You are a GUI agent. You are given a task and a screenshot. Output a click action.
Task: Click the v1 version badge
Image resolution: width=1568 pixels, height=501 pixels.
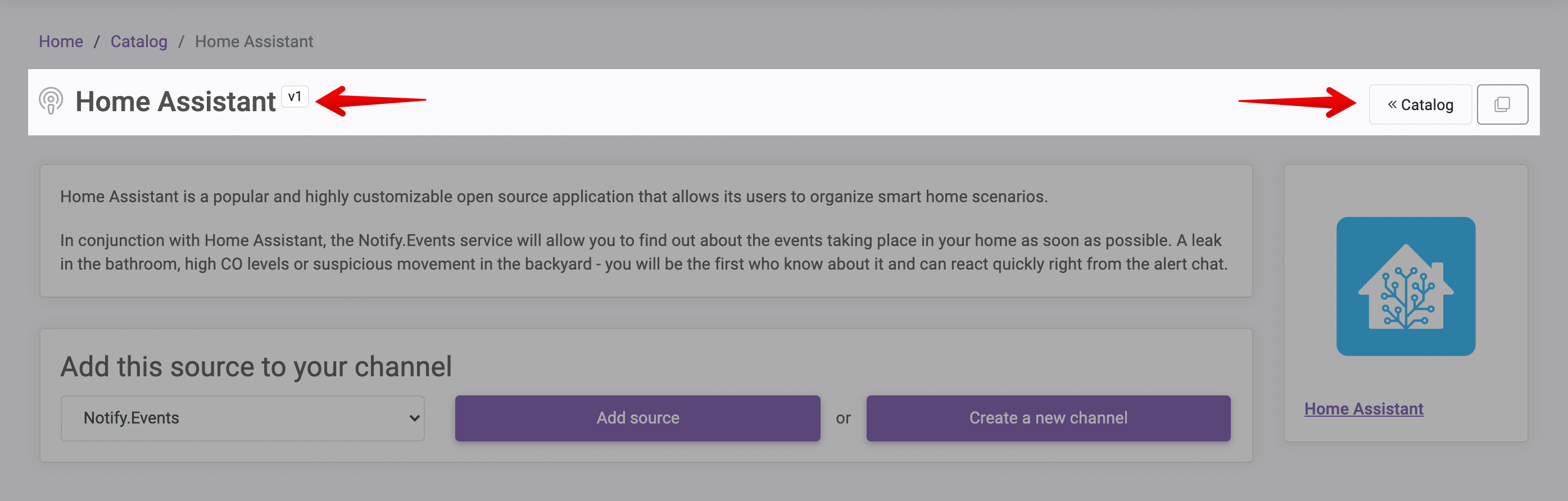(x=294, y=97)
